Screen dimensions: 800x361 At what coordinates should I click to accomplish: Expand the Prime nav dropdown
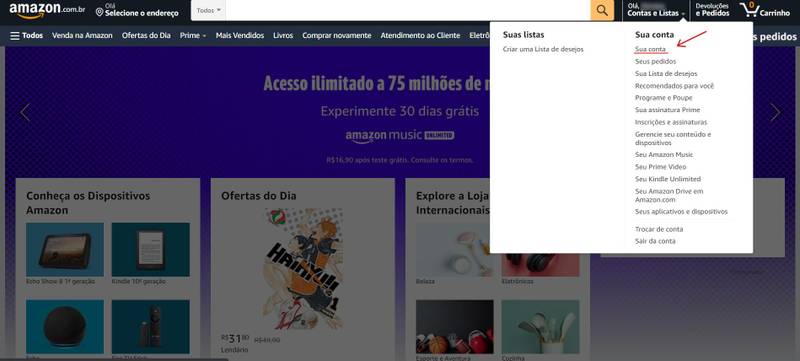tap(193, 36)
